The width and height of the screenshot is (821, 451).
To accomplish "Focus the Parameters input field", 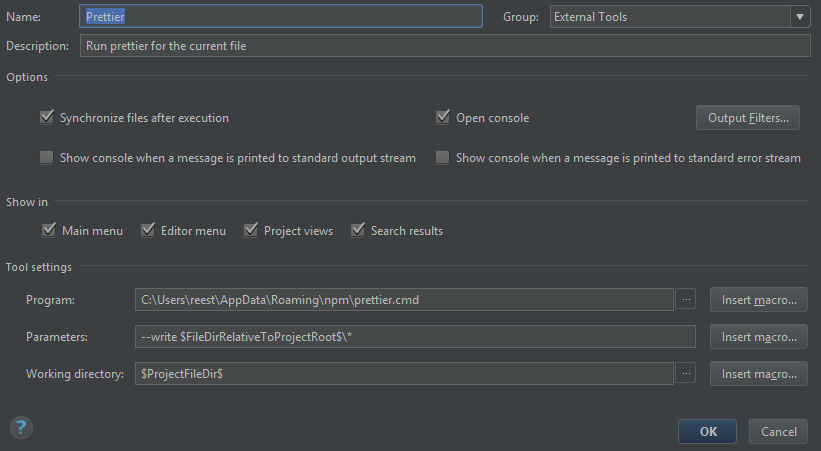I will (x=414, y=336).
